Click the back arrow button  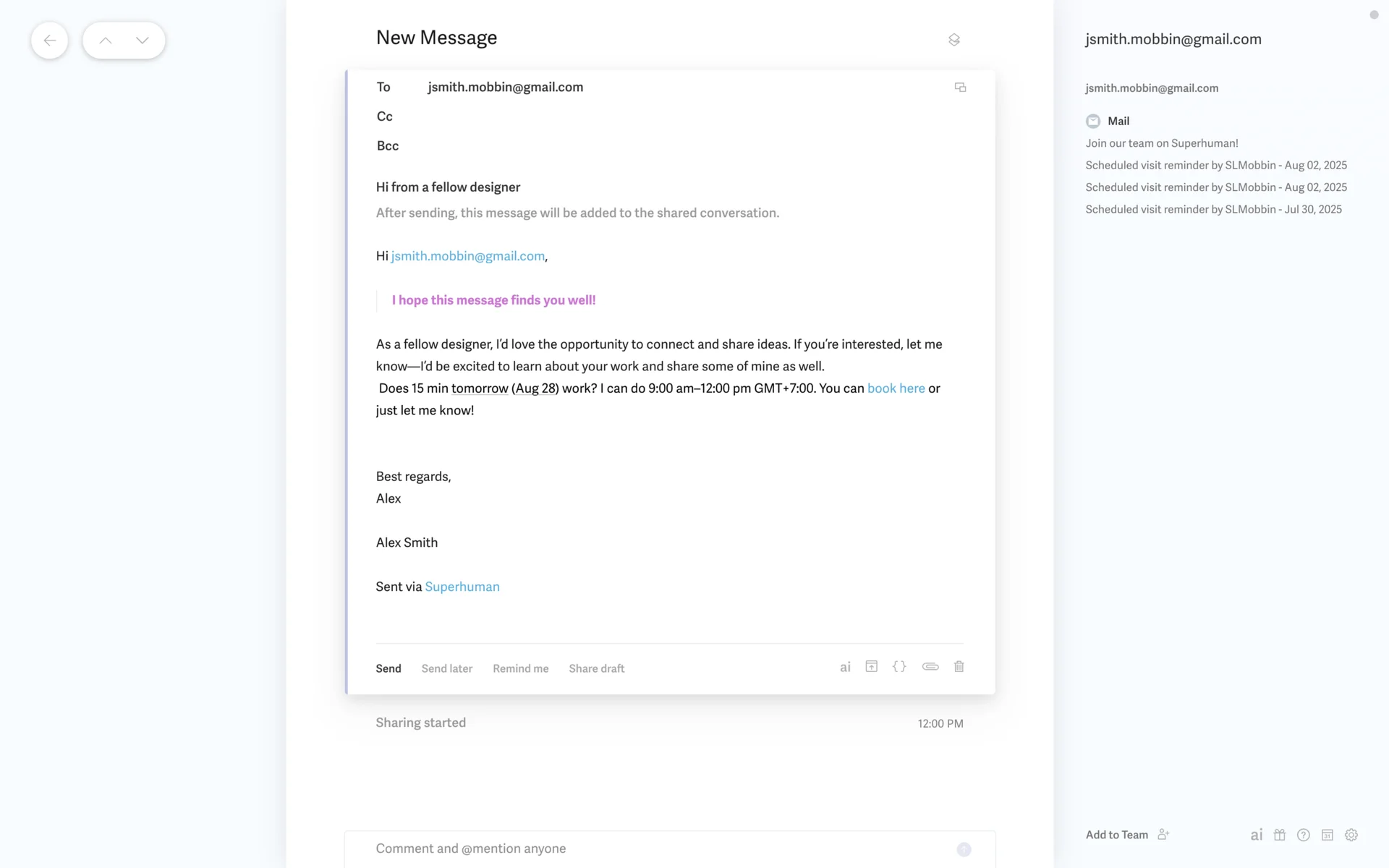point(49,41)
